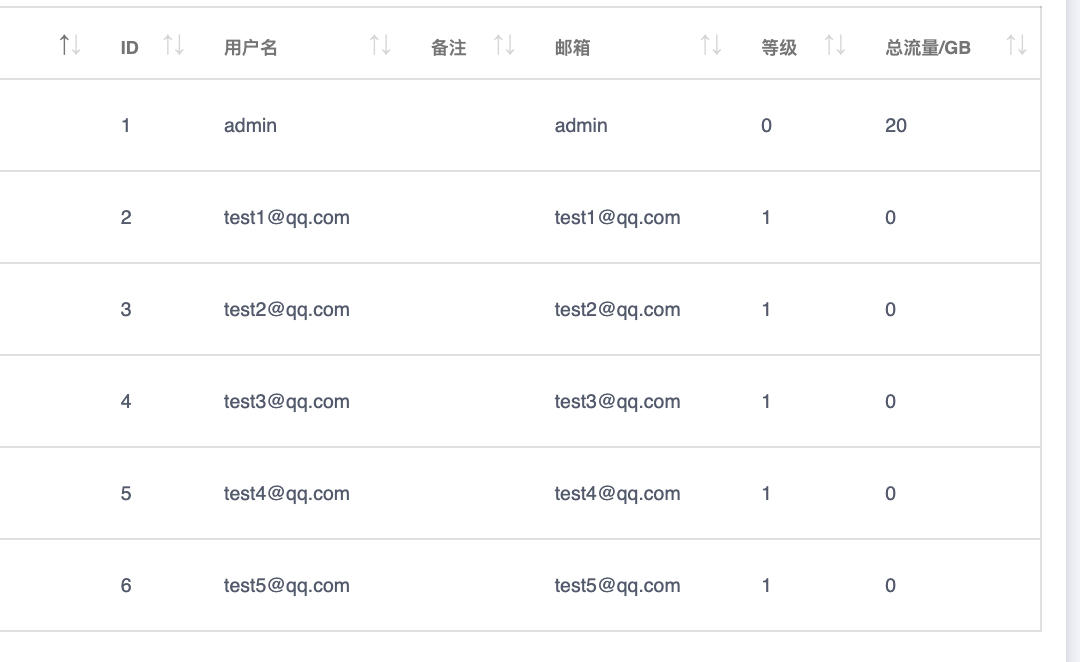The height and width of the screenshot is (662, 1080).
Task: Click level value 0 in admin row
Action: (x=766, y=125)
